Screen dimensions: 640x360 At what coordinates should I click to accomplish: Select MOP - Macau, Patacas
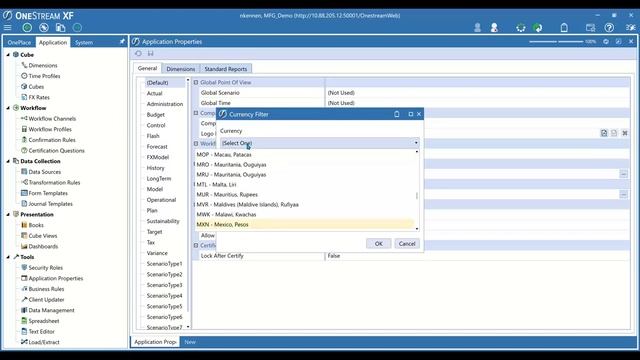(x=304, y=154)
